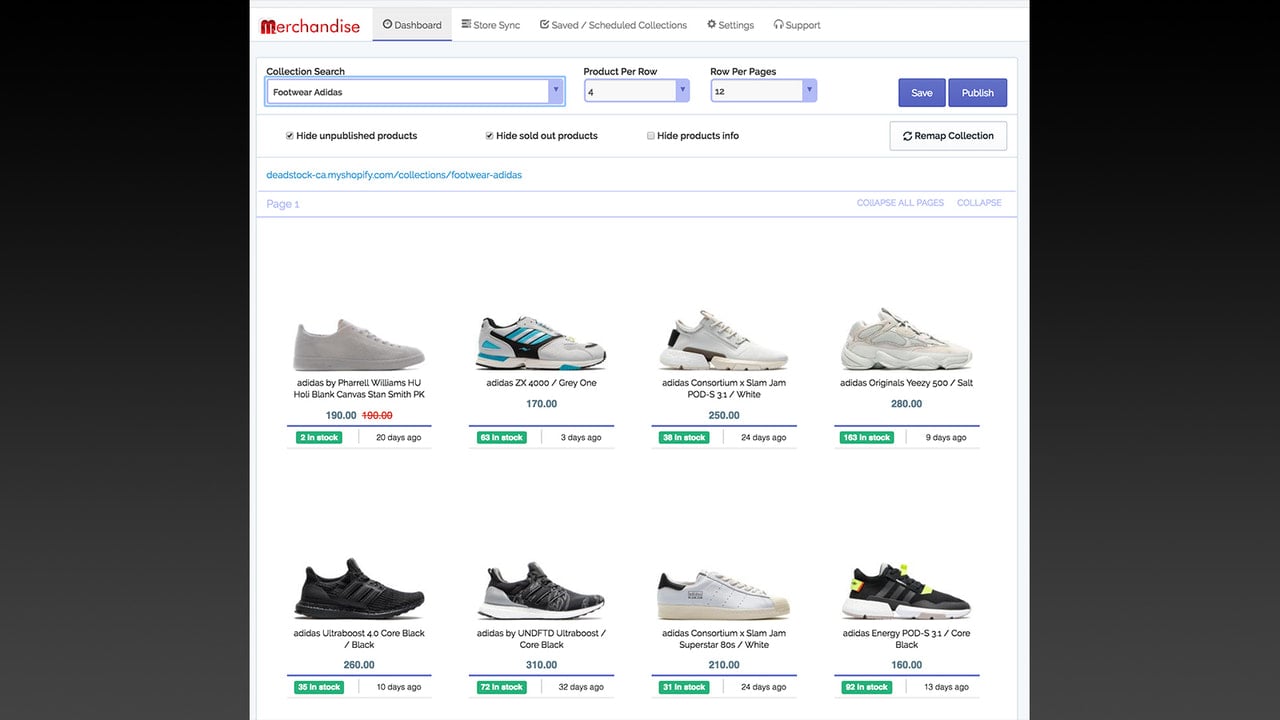
Task: Click the Publish button
Action: click(x=978, y=92)
